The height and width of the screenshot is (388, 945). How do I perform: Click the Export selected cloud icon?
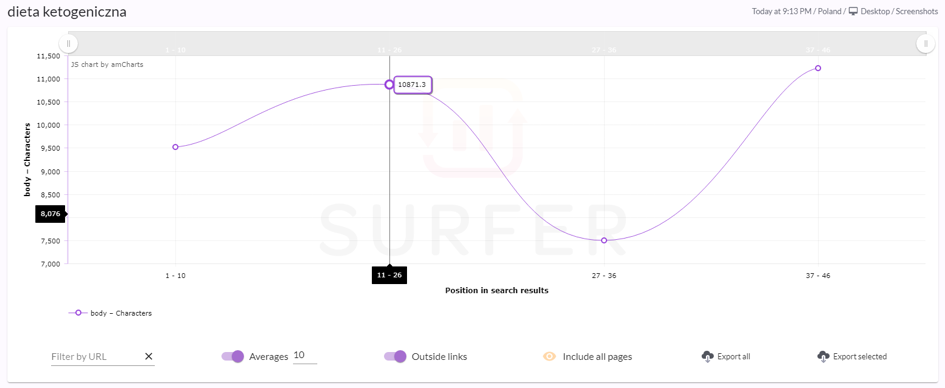pos(823,357)
